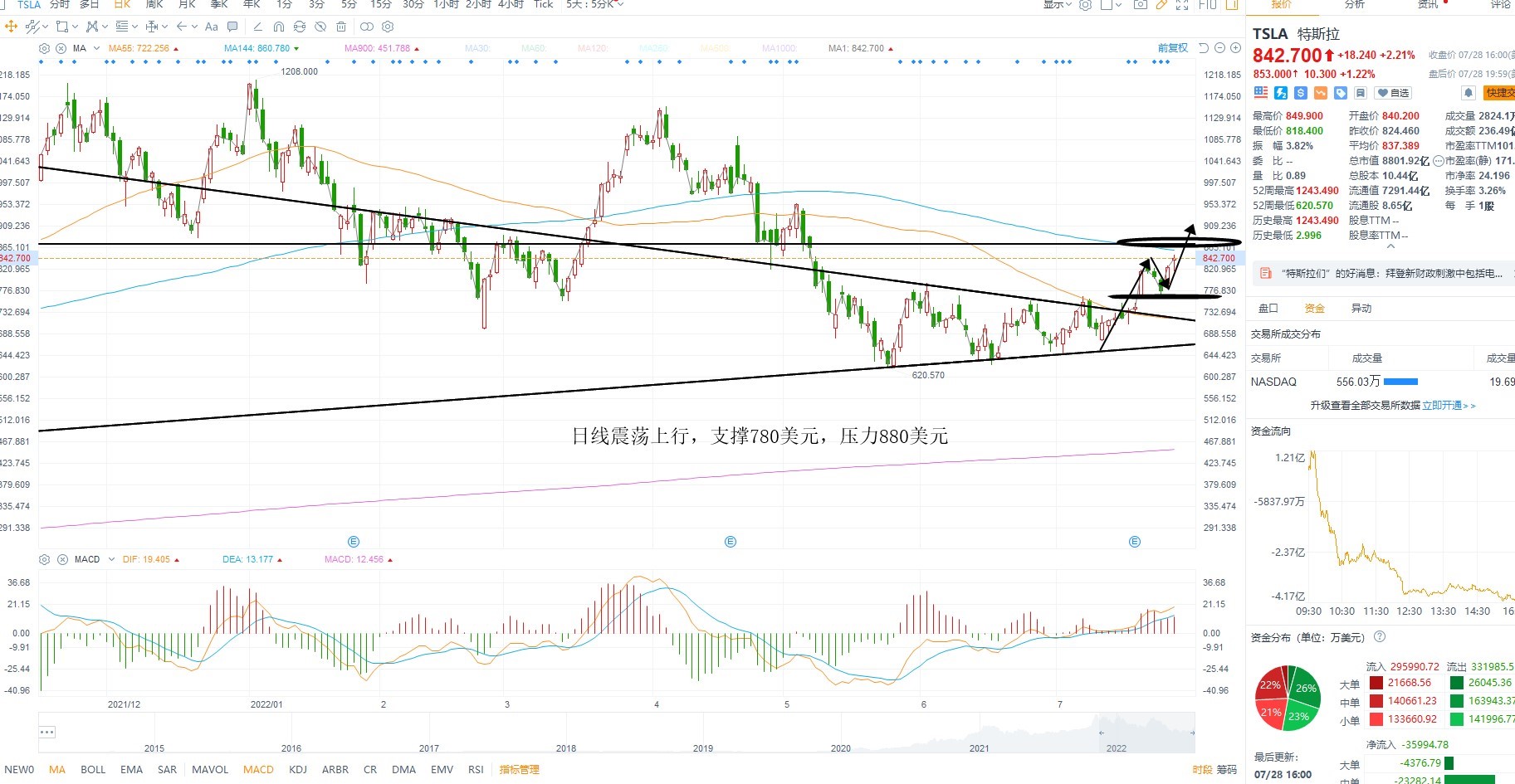Take a chart screenshot with camera icon
Screen dimensions: 1515x784
1141,4
